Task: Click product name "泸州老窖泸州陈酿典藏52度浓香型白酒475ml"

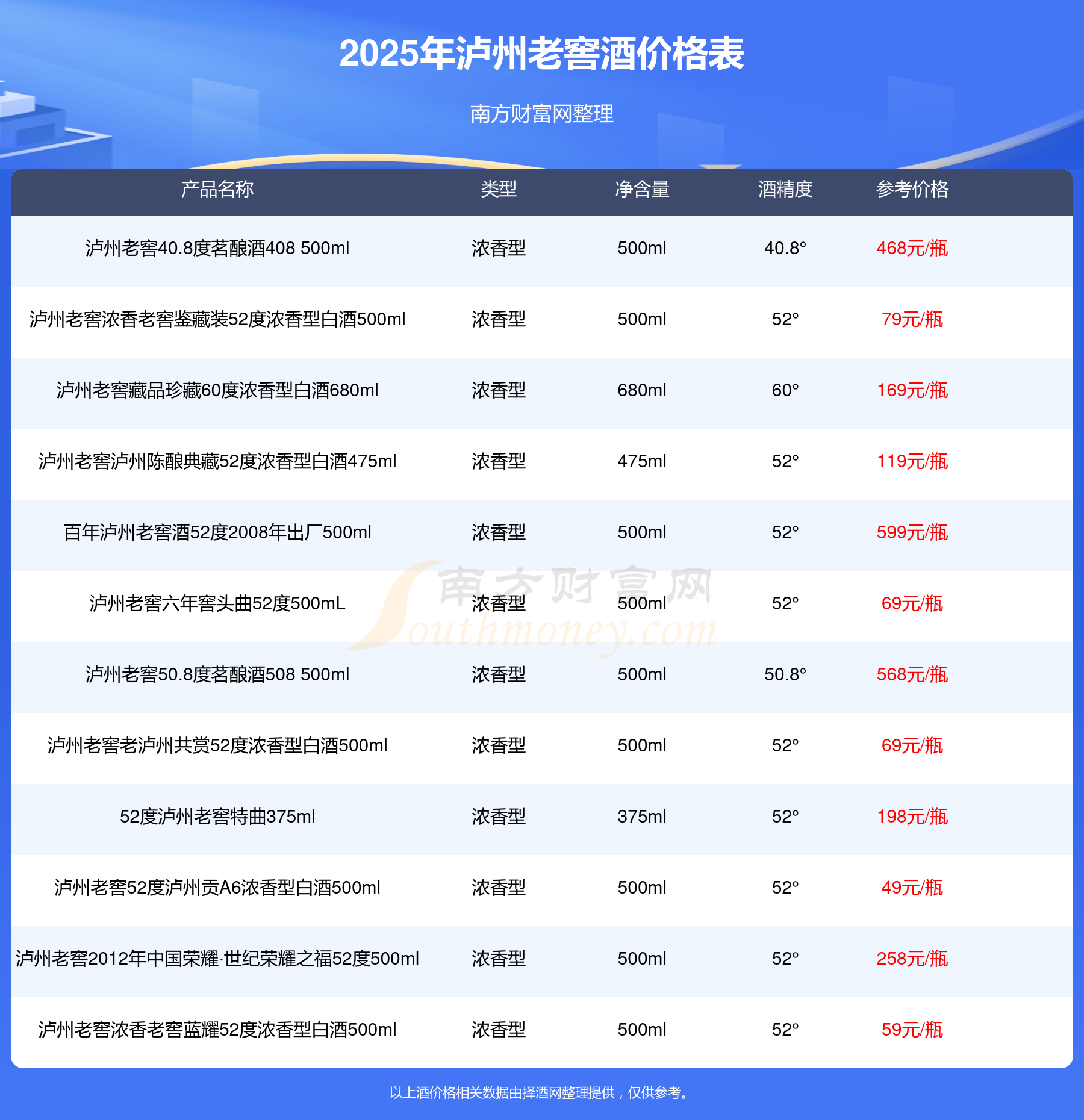Action: click(x=217, y=461)
